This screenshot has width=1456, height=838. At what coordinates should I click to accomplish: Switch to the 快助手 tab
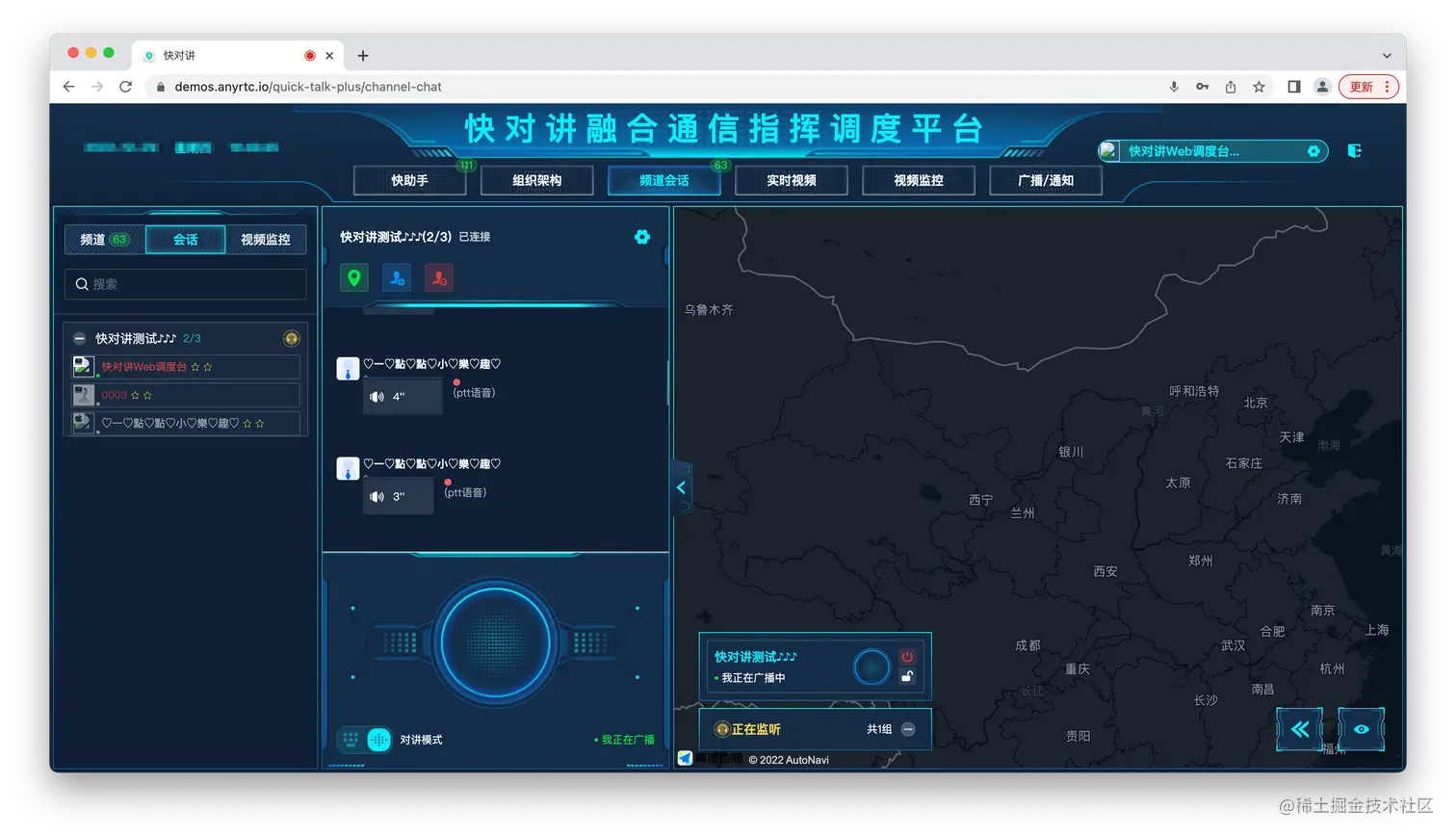[409, 180]
